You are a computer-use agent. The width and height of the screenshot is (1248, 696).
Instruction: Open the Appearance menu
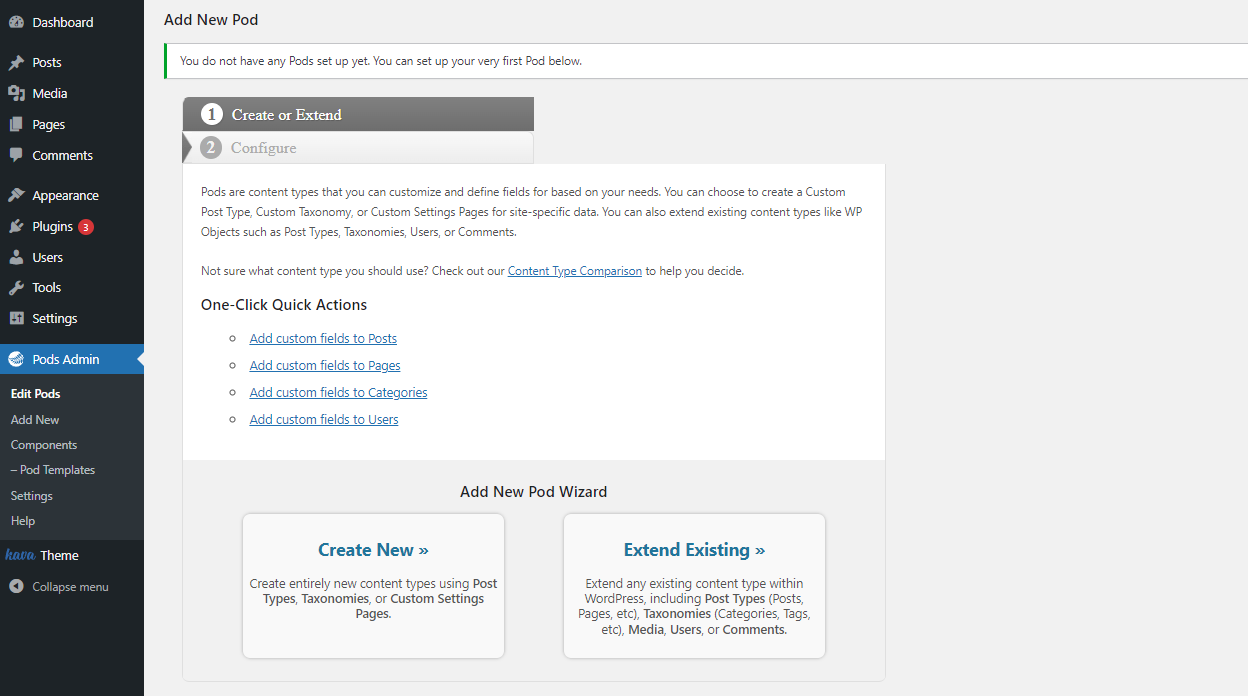pyautogui.click(x=72, y=195)
